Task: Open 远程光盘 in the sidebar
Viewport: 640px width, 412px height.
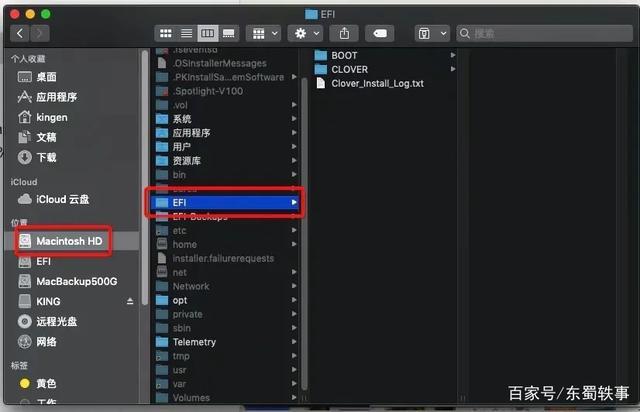Action: 56,321
